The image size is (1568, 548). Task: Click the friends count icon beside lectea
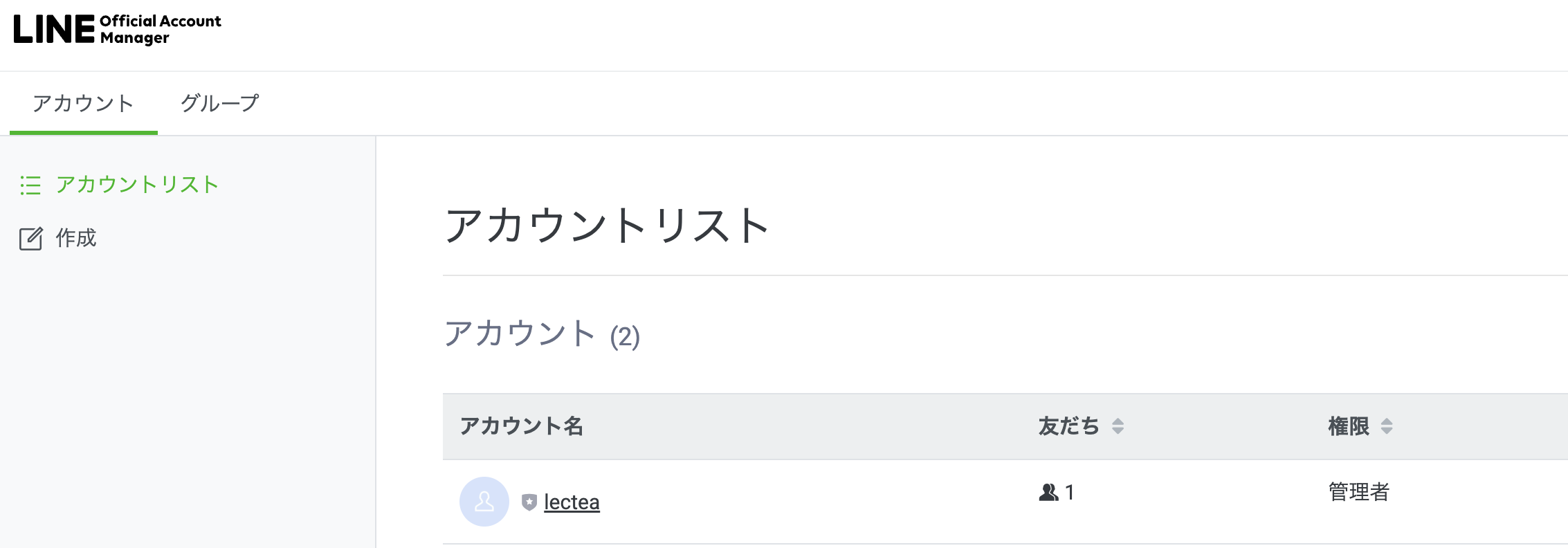pos(1047,491)
